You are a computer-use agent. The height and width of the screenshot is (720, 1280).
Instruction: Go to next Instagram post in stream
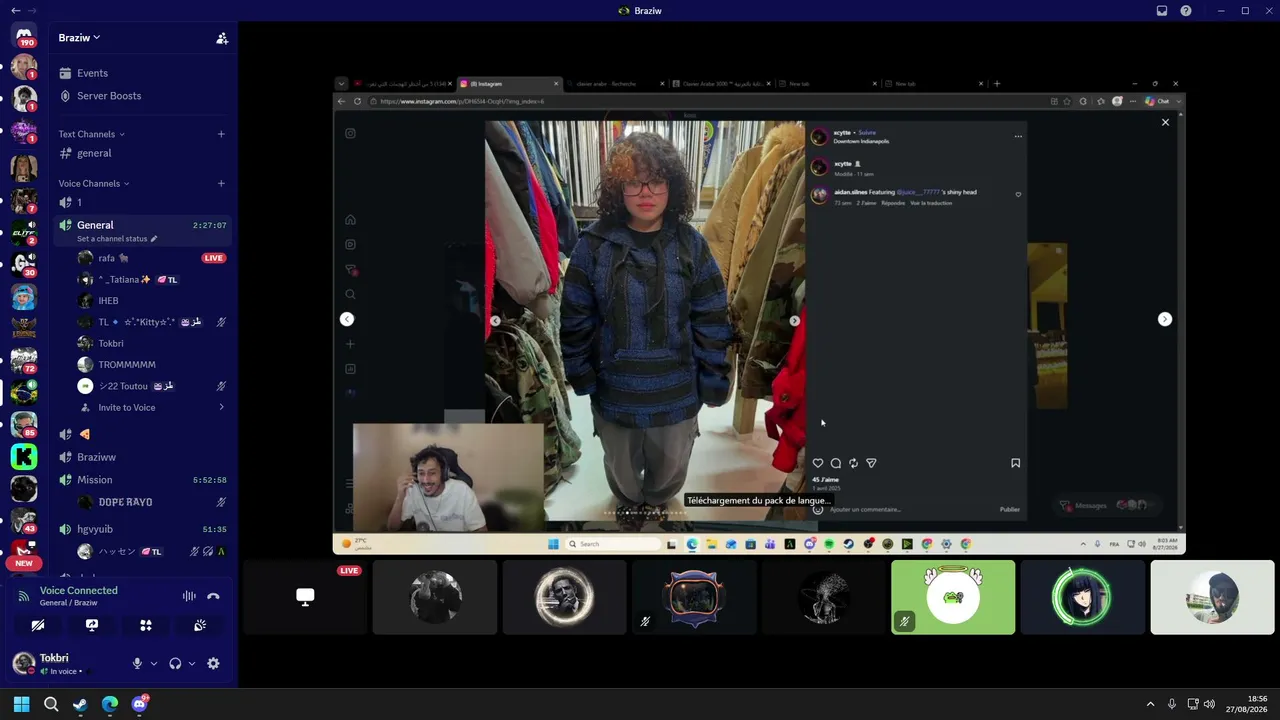(1165, 319)
